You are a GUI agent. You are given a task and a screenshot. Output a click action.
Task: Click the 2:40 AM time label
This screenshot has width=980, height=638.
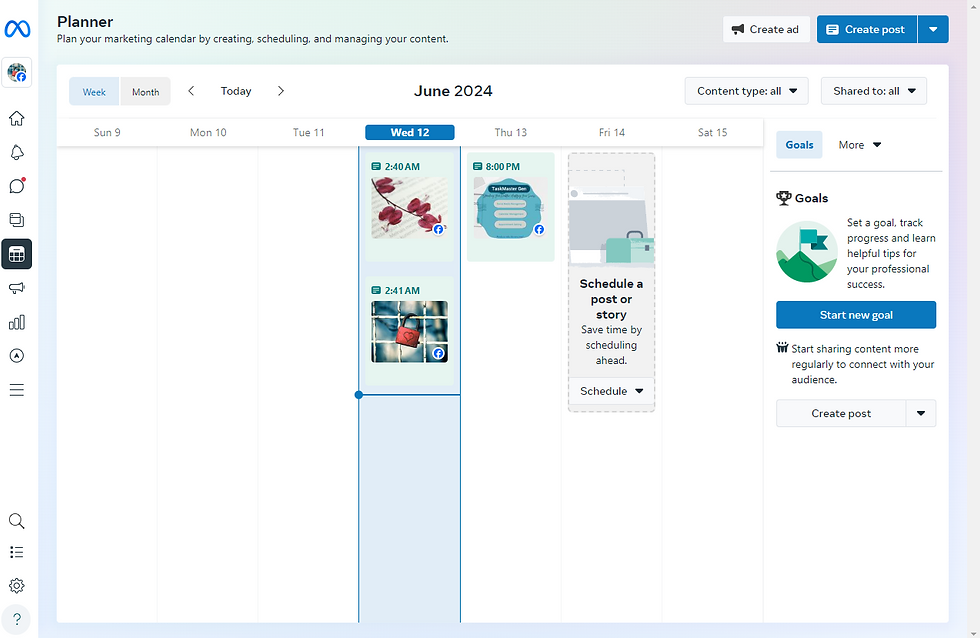tap(402, 167)
